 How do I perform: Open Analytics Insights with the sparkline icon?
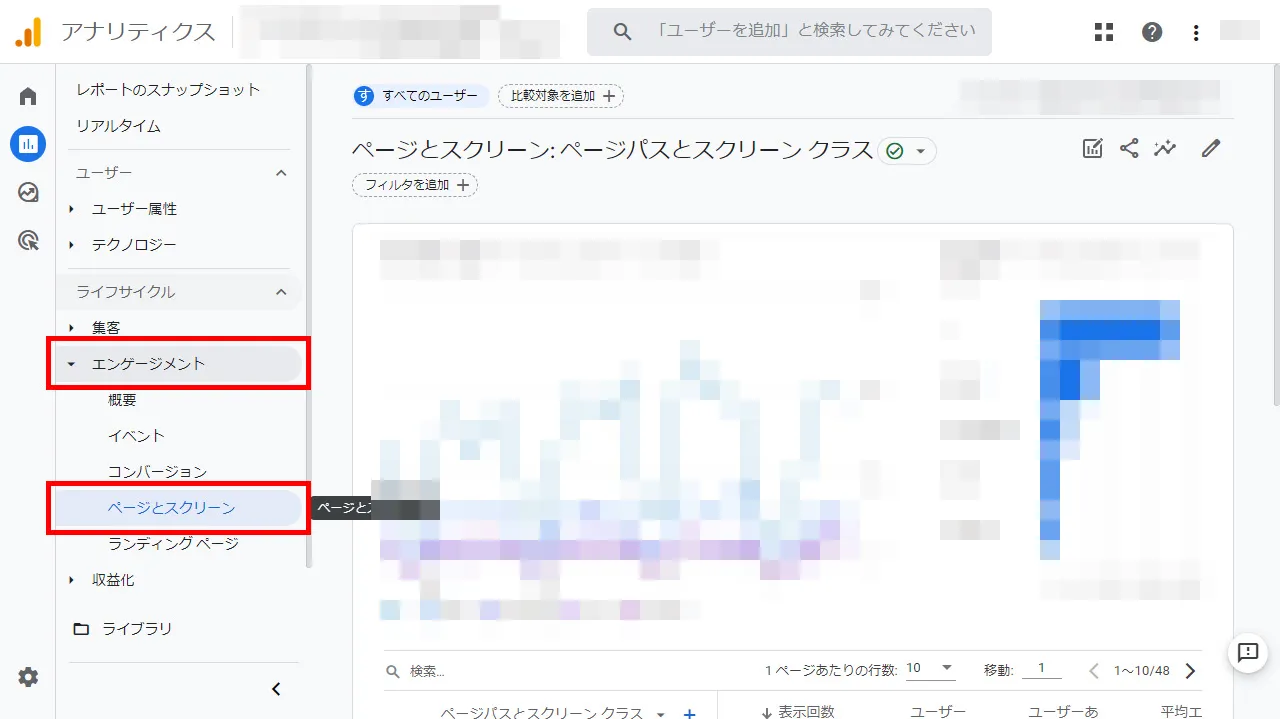[x=1165, y=147]
